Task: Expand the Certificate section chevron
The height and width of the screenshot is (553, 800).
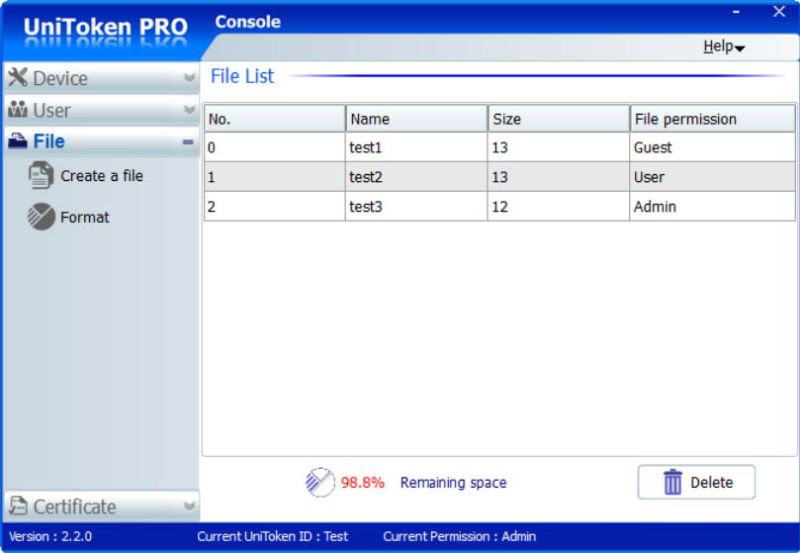Action: tap(189, 506)
